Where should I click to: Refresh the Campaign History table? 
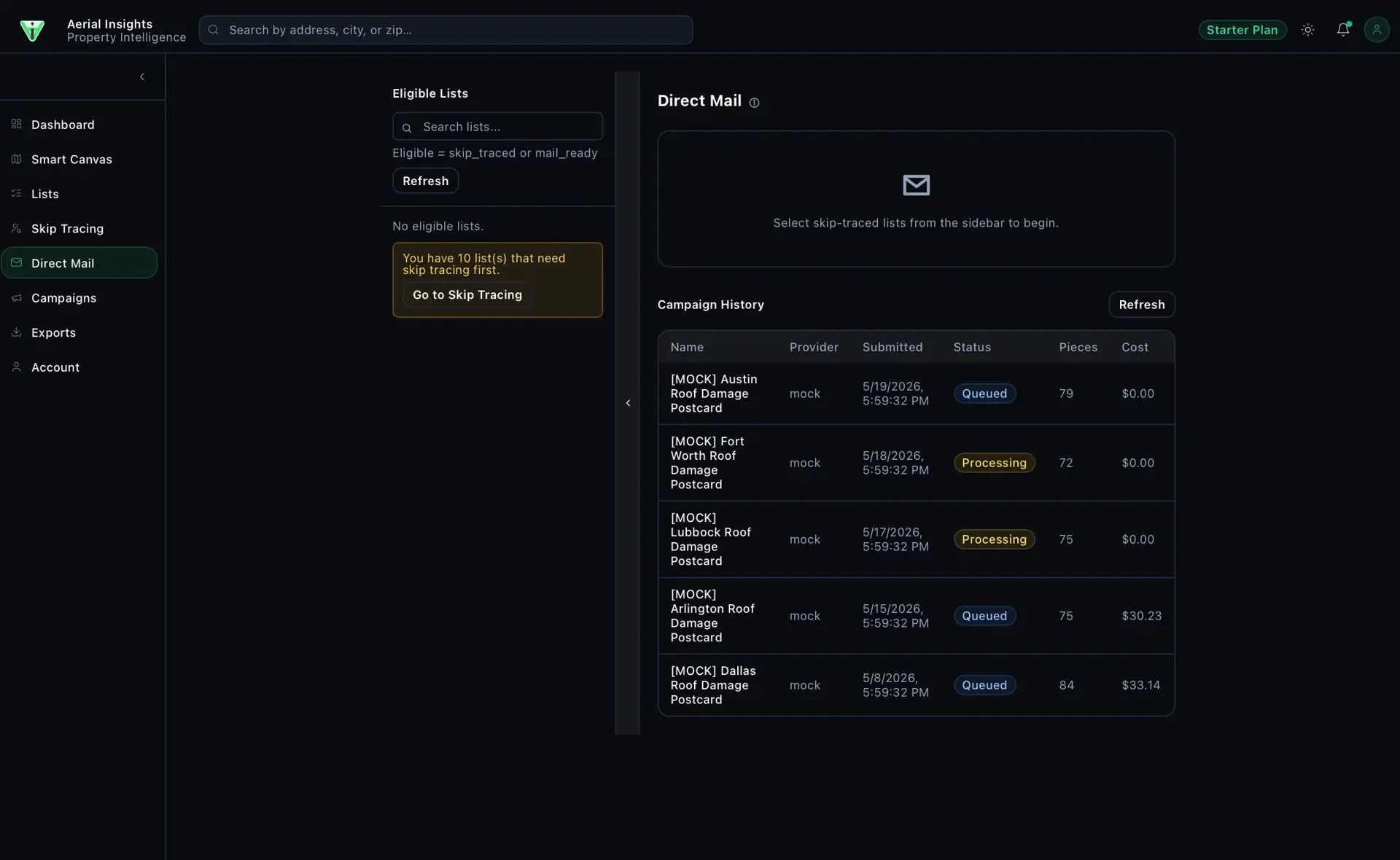tap(1141, 305)
